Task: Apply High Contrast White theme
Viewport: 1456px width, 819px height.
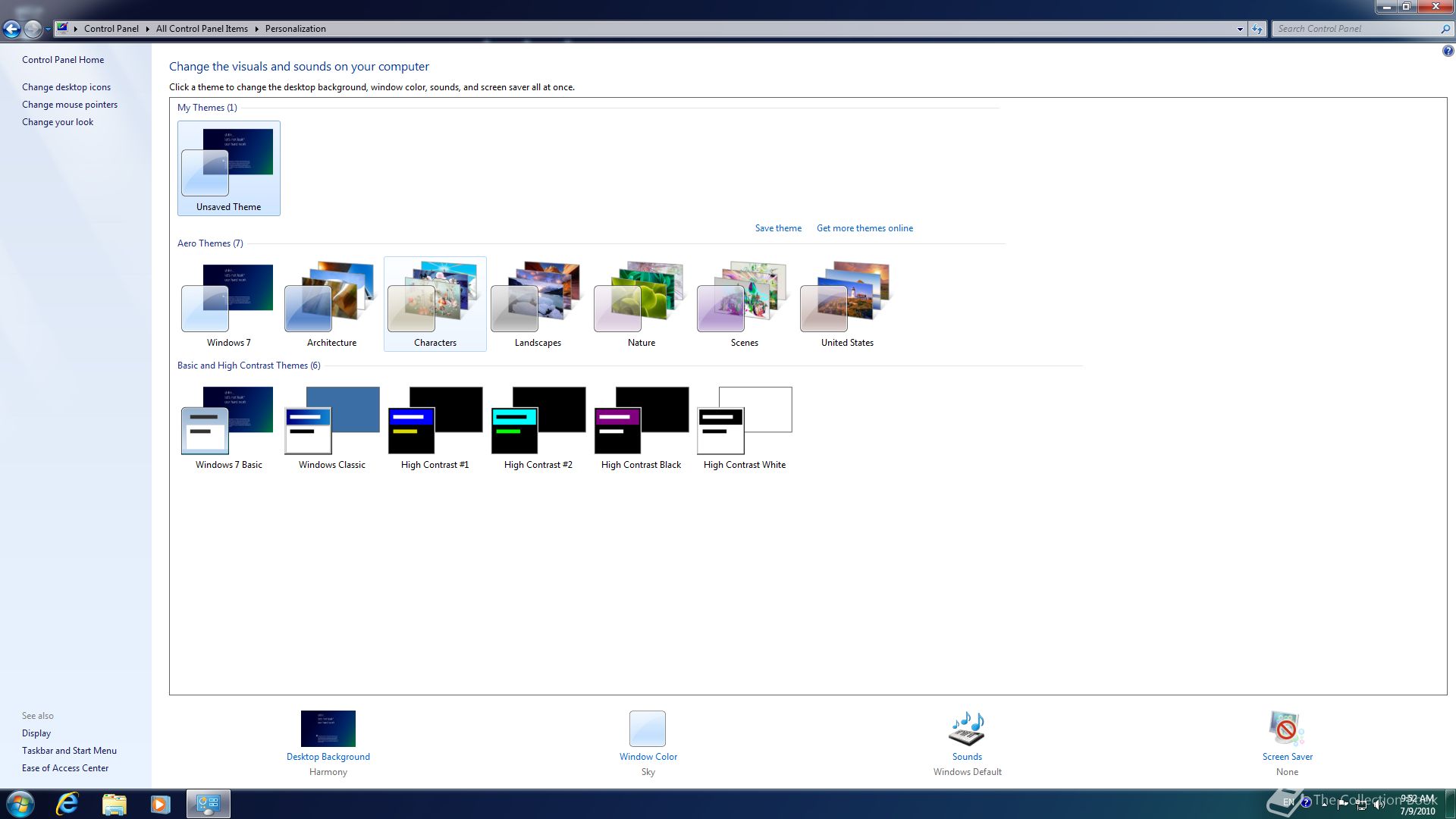Action: [x=744, y=427]
